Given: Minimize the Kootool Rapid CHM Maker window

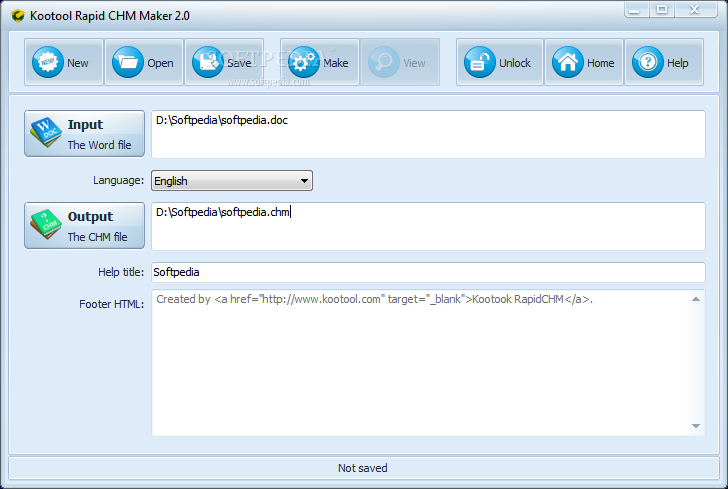Looking at the screenshot, I should (637, 9).
